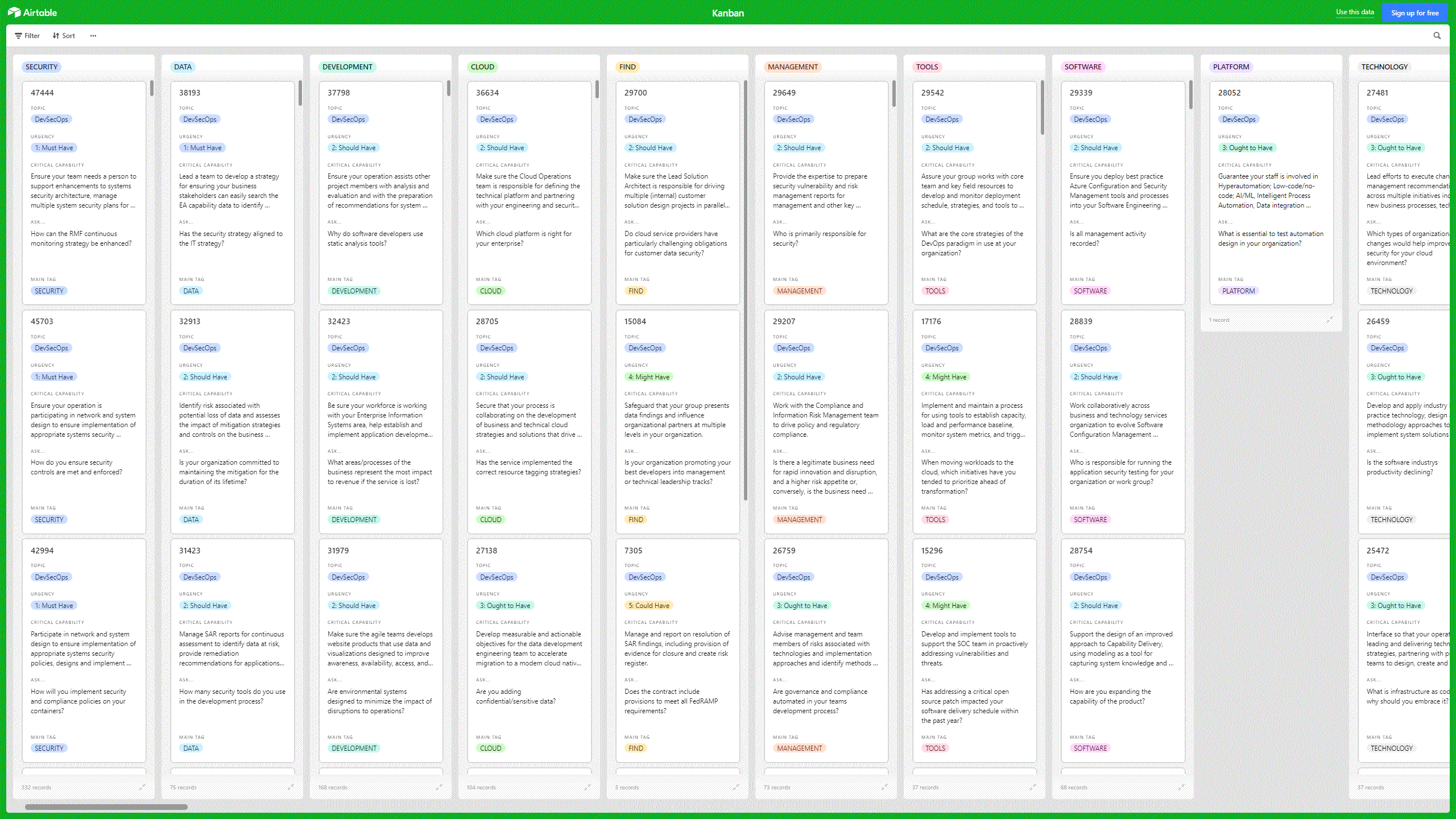Click 'Is all management activity recorded?' text
This screenshot has width=1456, height=819.
[x=1107, y=238]
